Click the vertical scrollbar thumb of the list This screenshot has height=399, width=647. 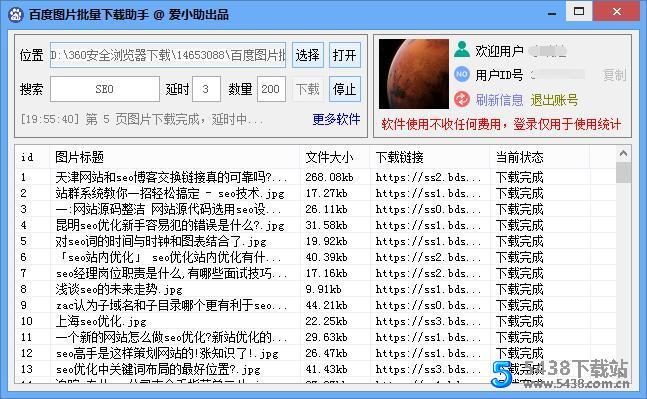[623, 172]
